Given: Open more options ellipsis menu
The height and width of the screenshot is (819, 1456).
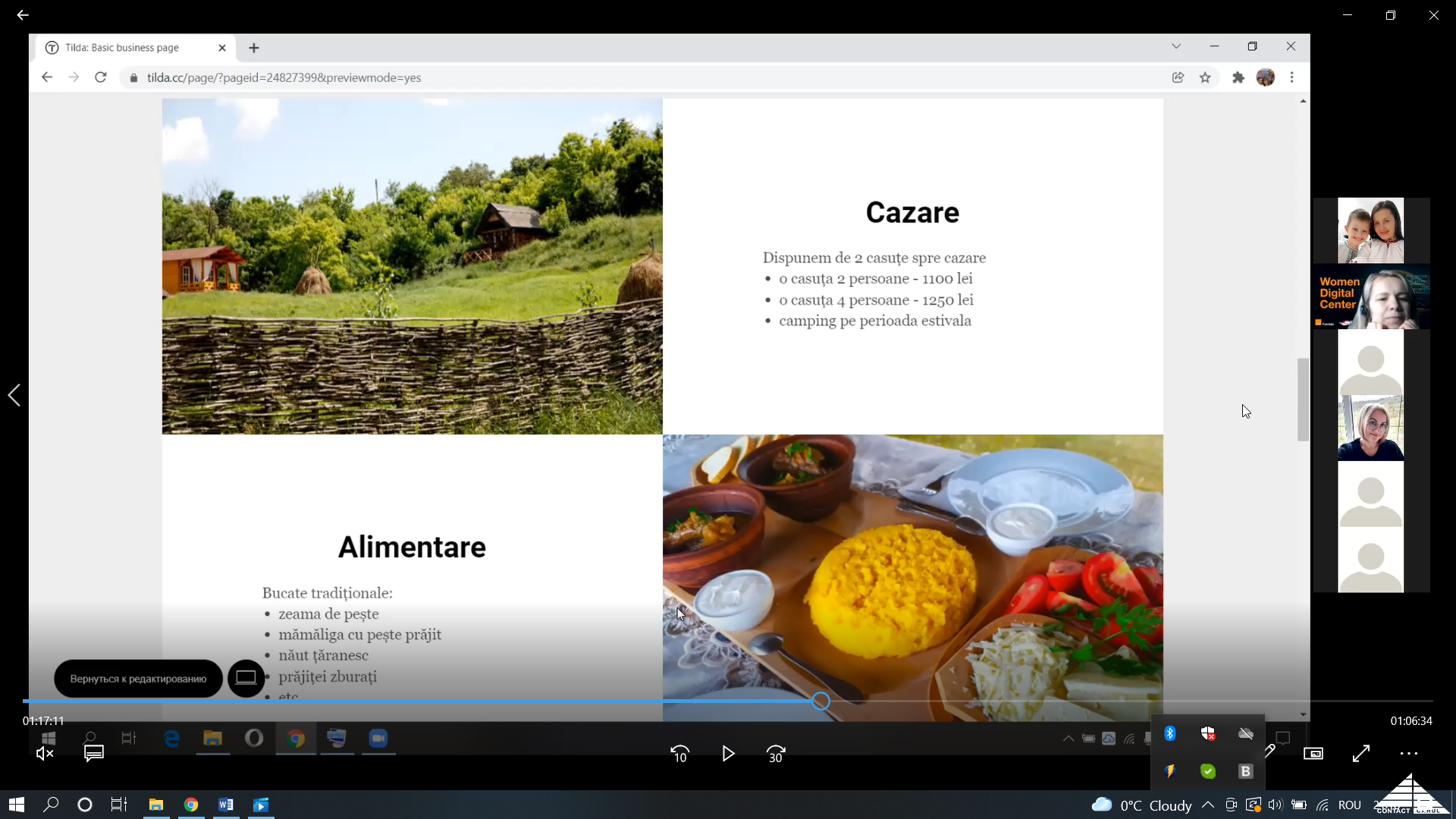Looking at the screenshot, I should [1409, 754].
